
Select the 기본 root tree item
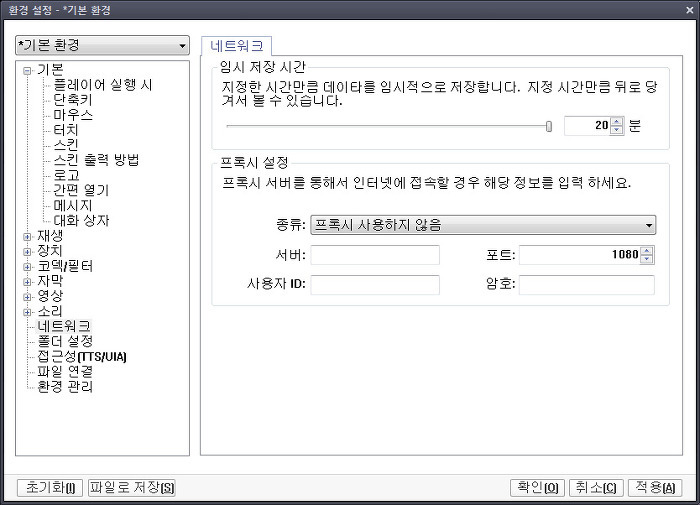50,70
